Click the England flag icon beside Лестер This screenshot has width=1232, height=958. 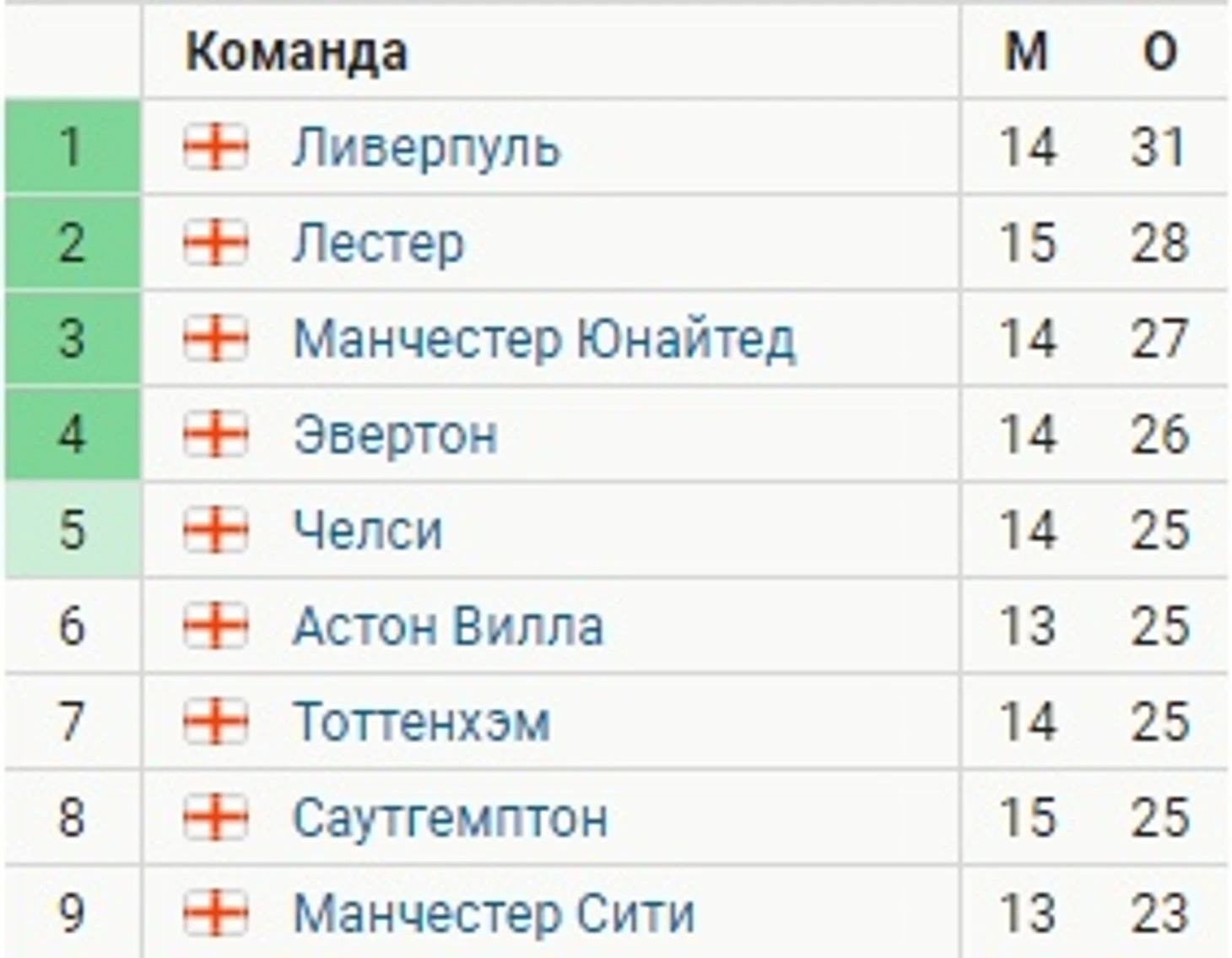click(x=216, y=243)
